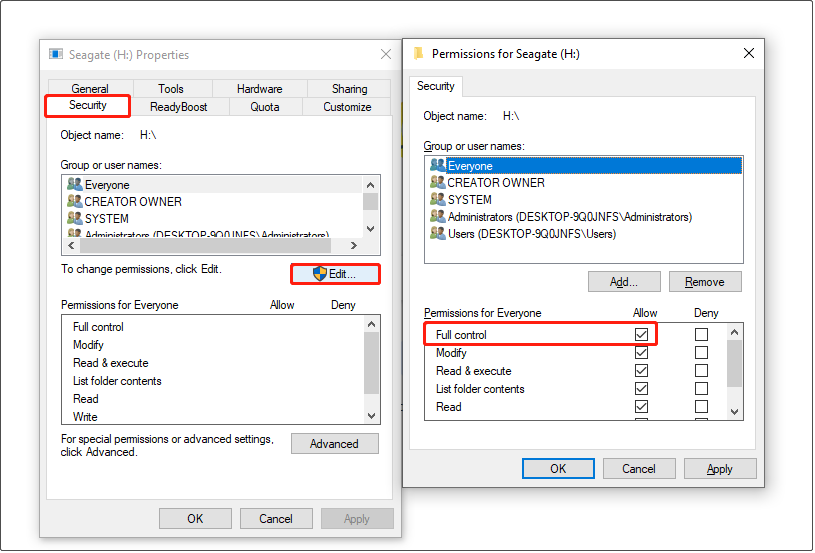This screenshot has height=553, width=815.
Task: Select Users (DESKTOP-9Q0JNFS\Users) entry
Action: tap(586, 234)
